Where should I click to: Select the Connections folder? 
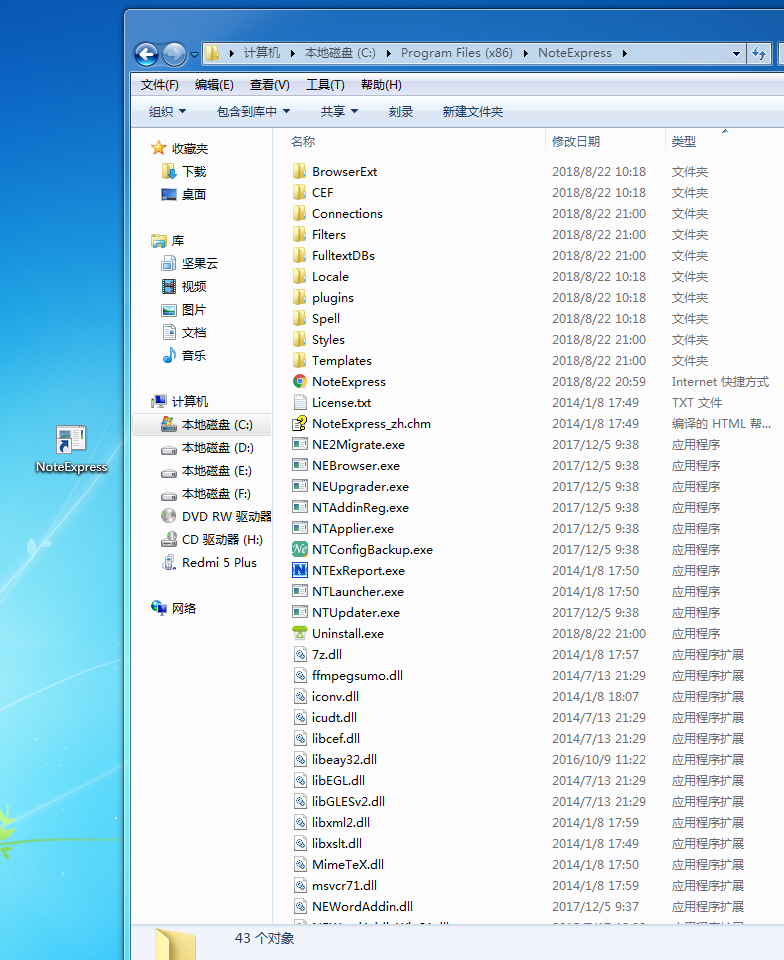coord(337,213)
